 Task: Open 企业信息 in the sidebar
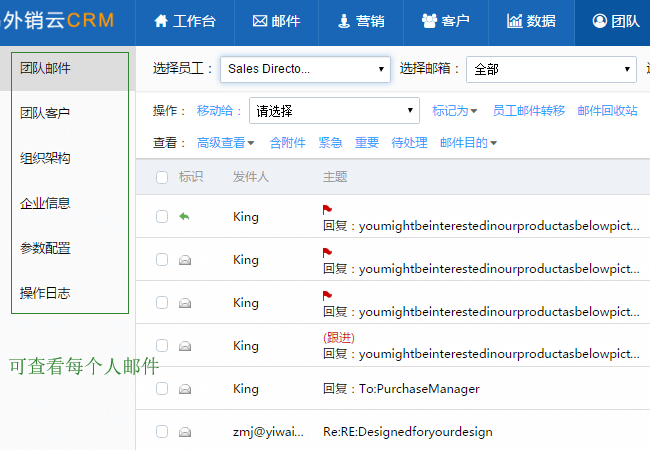(45, 203)
